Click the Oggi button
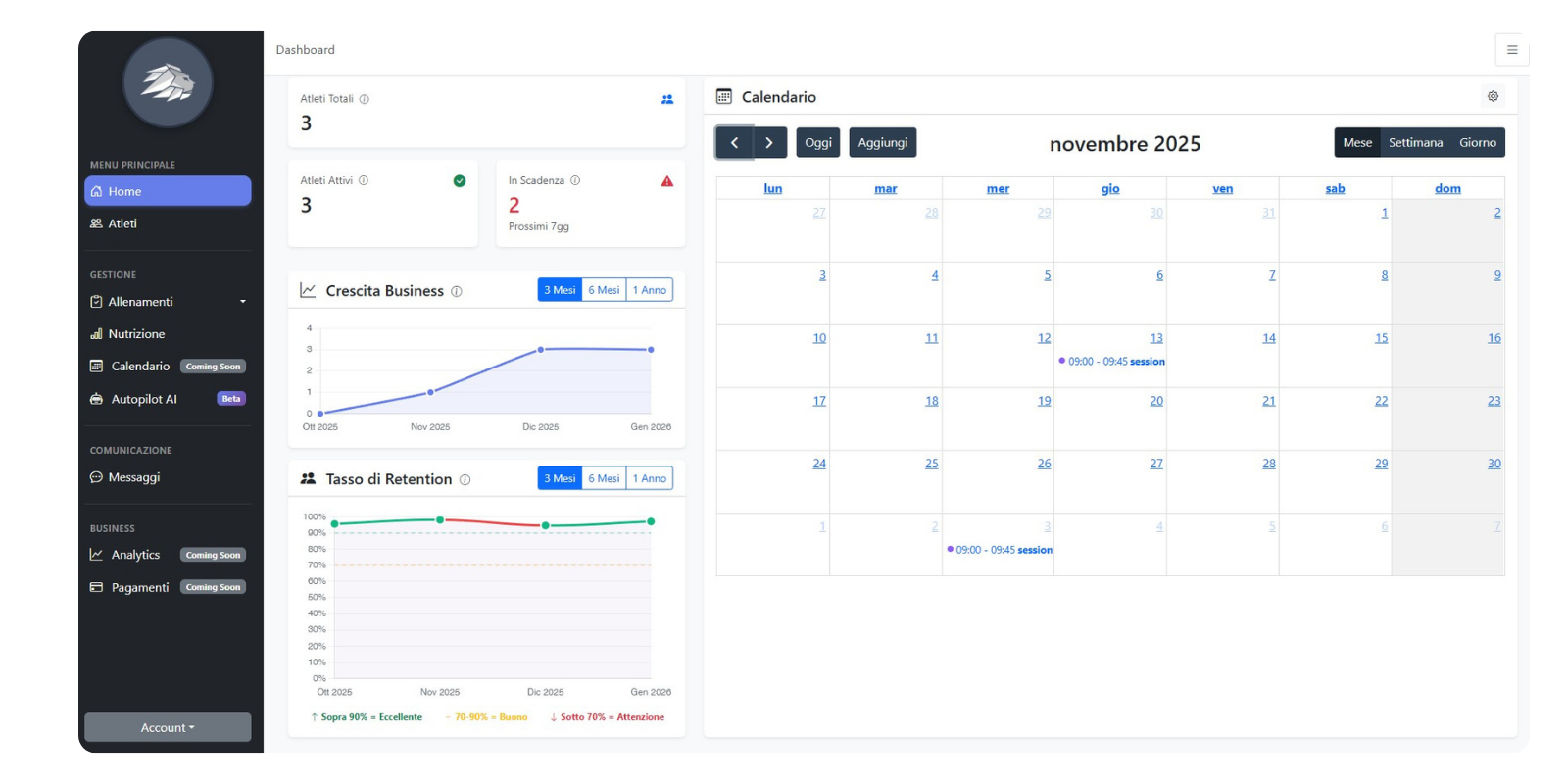Image resolution: width=1568 pixels, height=784 pixels. [817, 143]
